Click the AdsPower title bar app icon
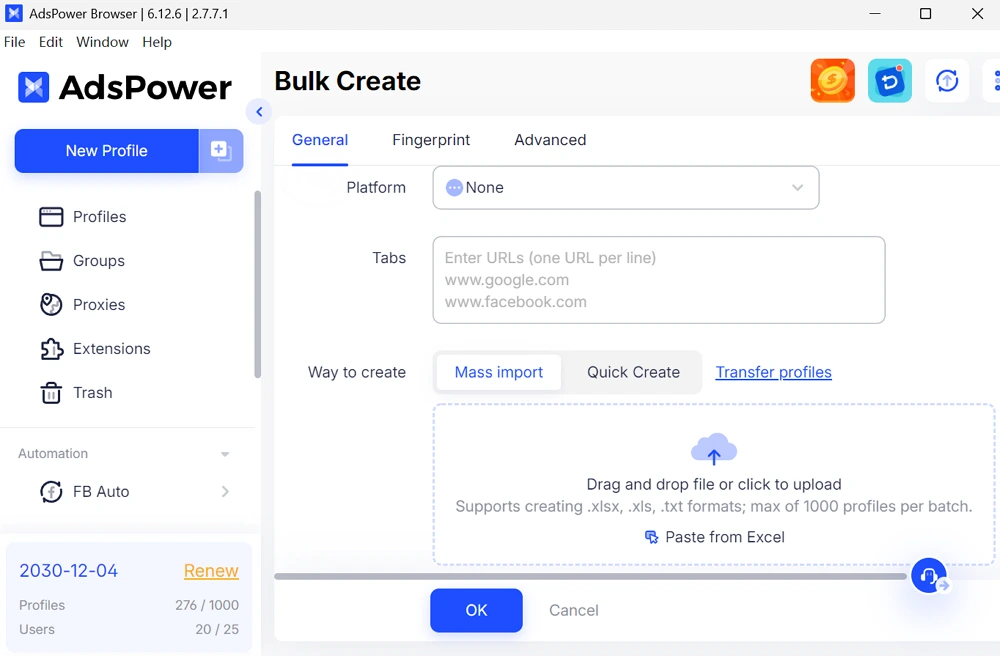This screenshot has height=656, width=1000. tap(13, 13)
